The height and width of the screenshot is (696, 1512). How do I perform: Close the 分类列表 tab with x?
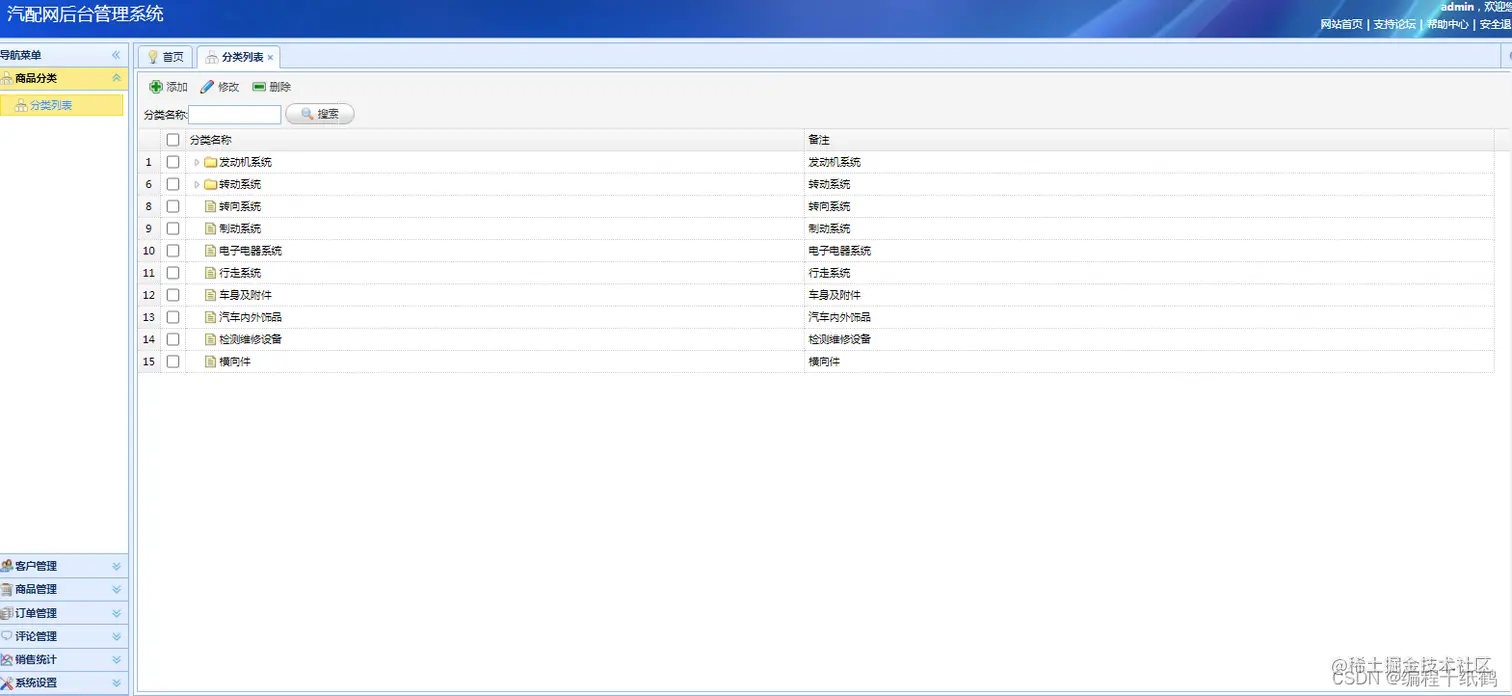[270, 58]
